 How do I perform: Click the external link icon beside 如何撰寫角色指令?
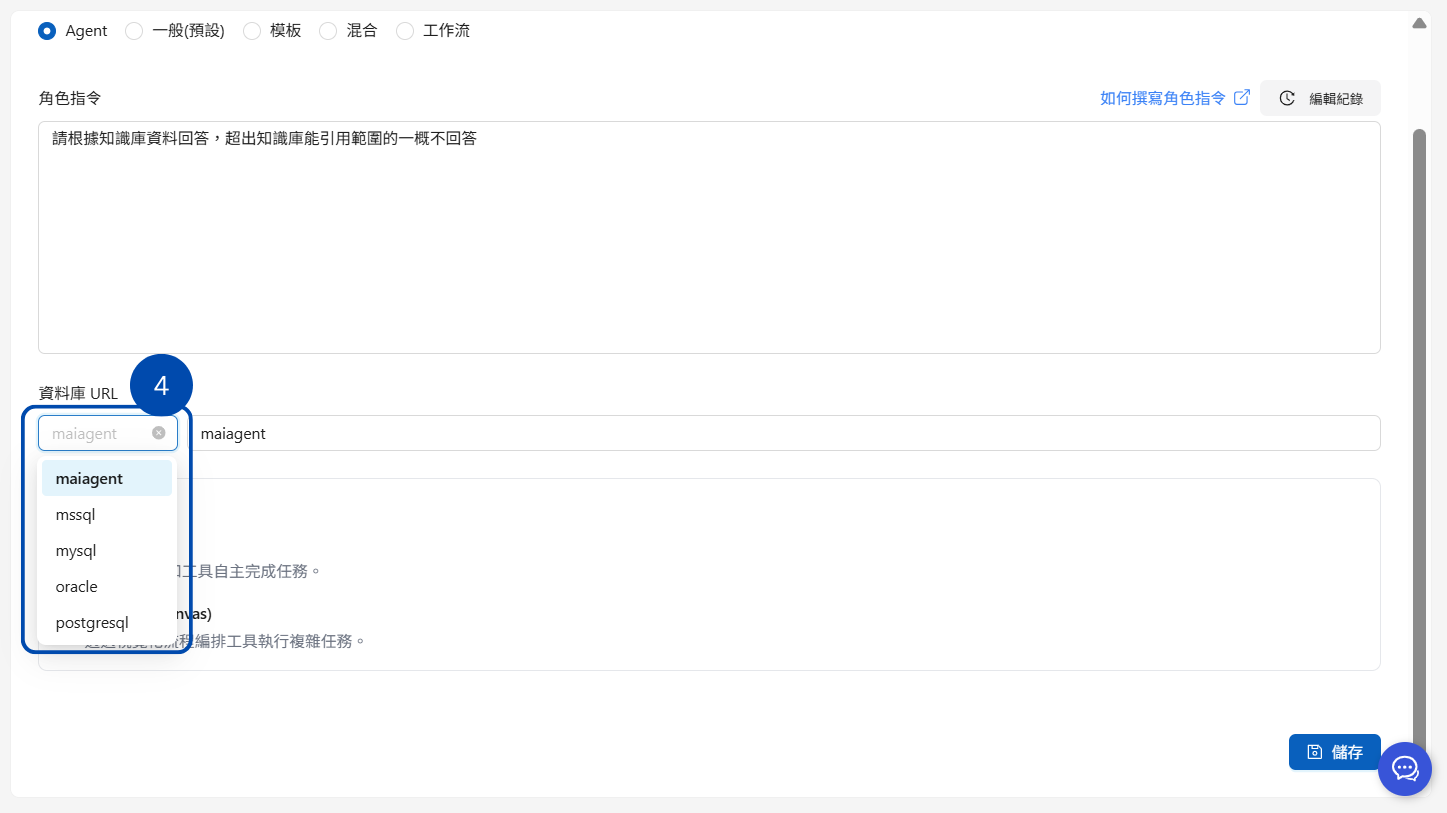pyautogui.click(x=1242, y=98)
